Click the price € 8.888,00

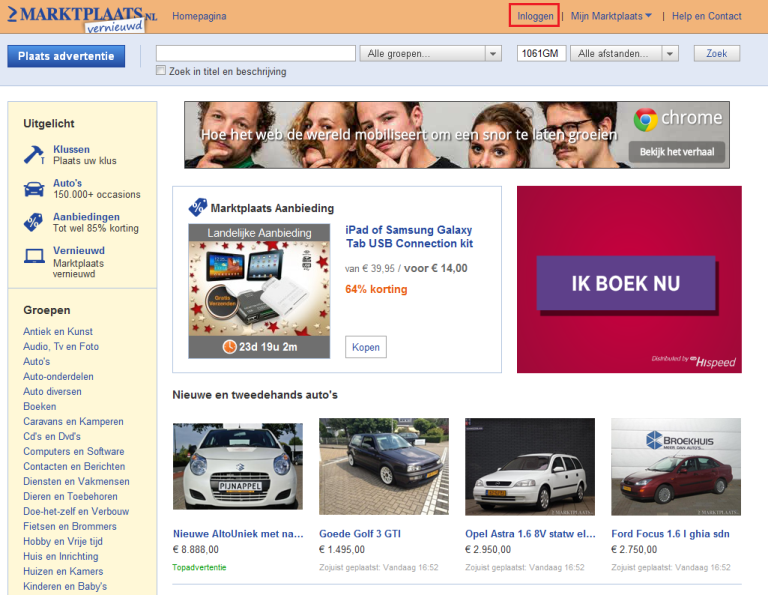(x=196, y=549)
